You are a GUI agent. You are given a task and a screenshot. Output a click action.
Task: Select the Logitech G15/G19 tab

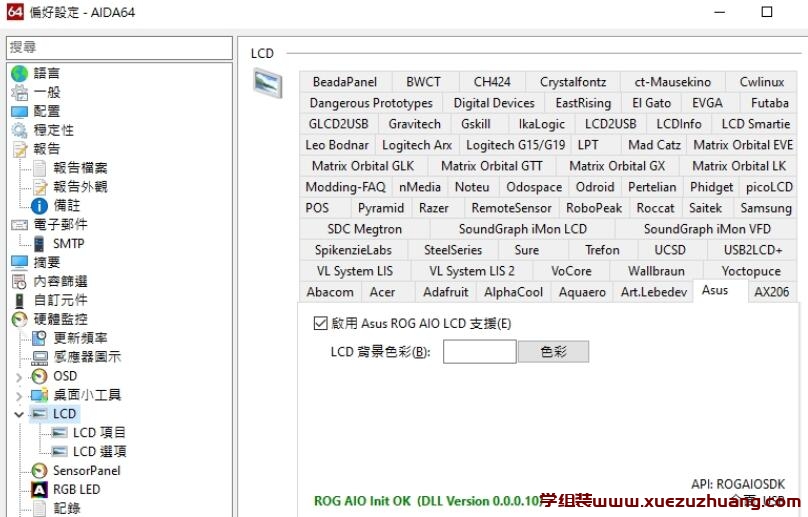tap(516, 145)
